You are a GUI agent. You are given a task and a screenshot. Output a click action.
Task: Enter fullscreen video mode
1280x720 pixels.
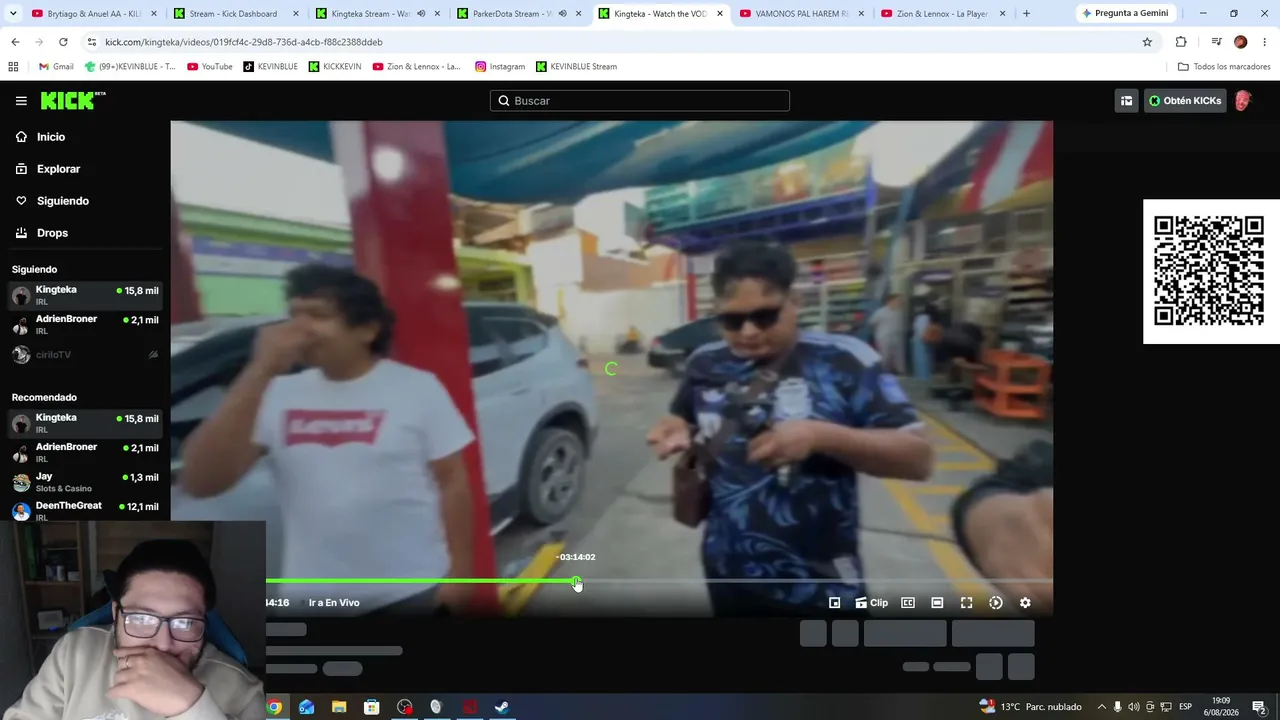click(x=966, y=603)
